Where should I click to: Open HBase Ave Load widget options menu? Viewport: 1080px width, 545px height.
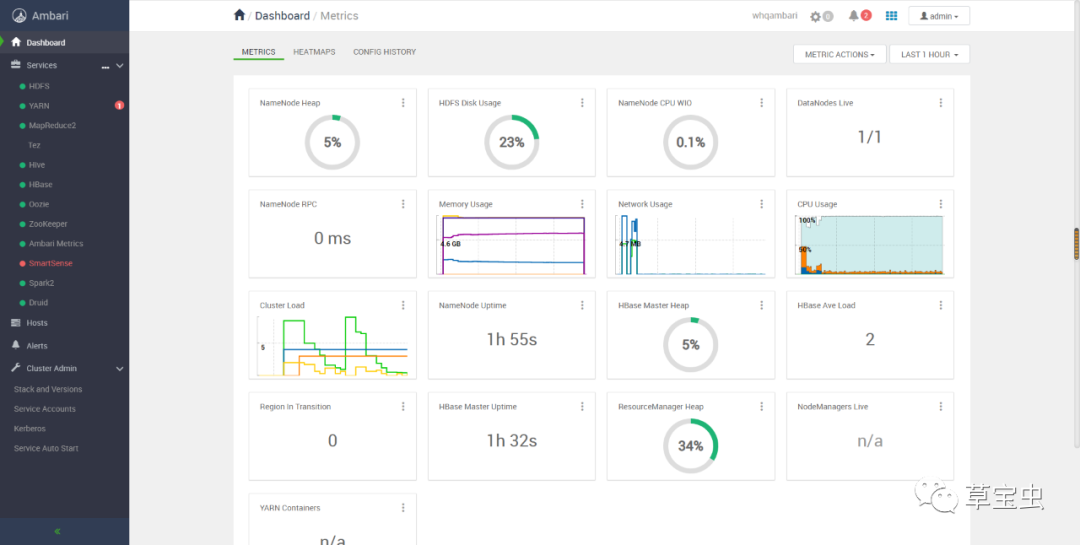pyautogui.click(x=941, y=305)
